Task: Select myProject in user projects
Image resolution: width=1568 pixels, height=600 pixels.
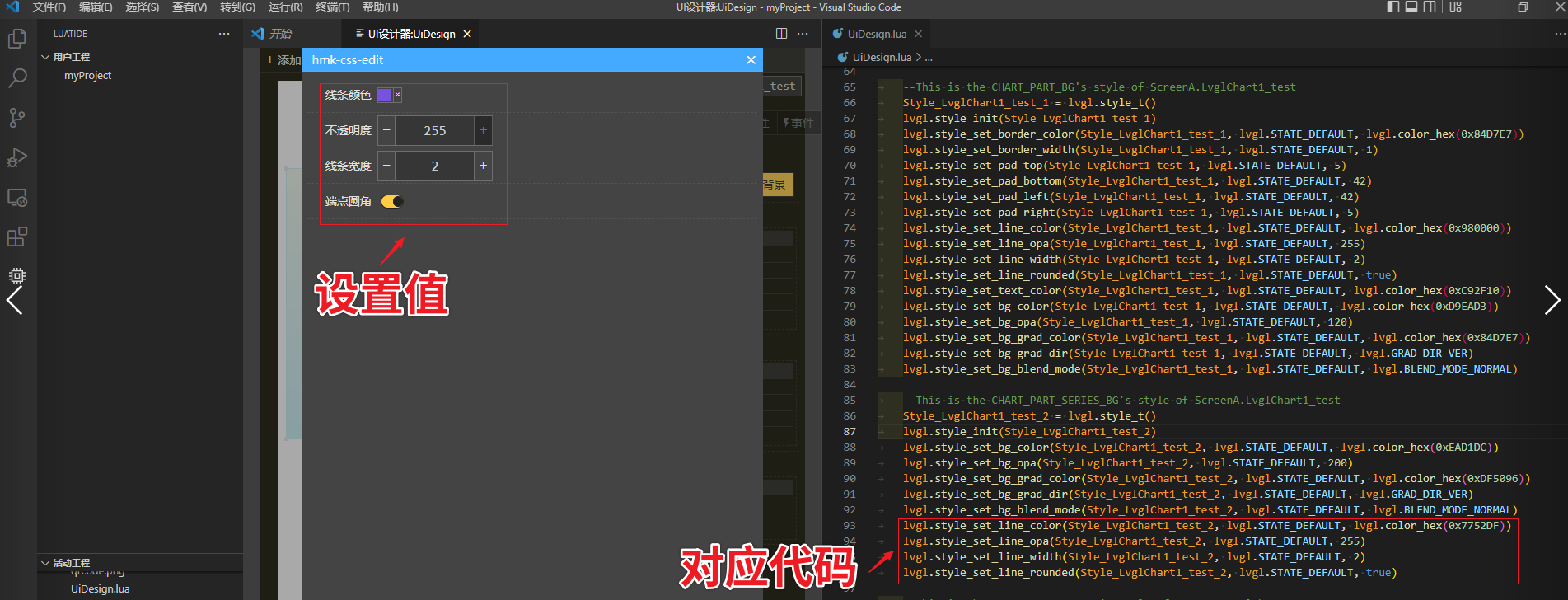Action: [87, 76]
